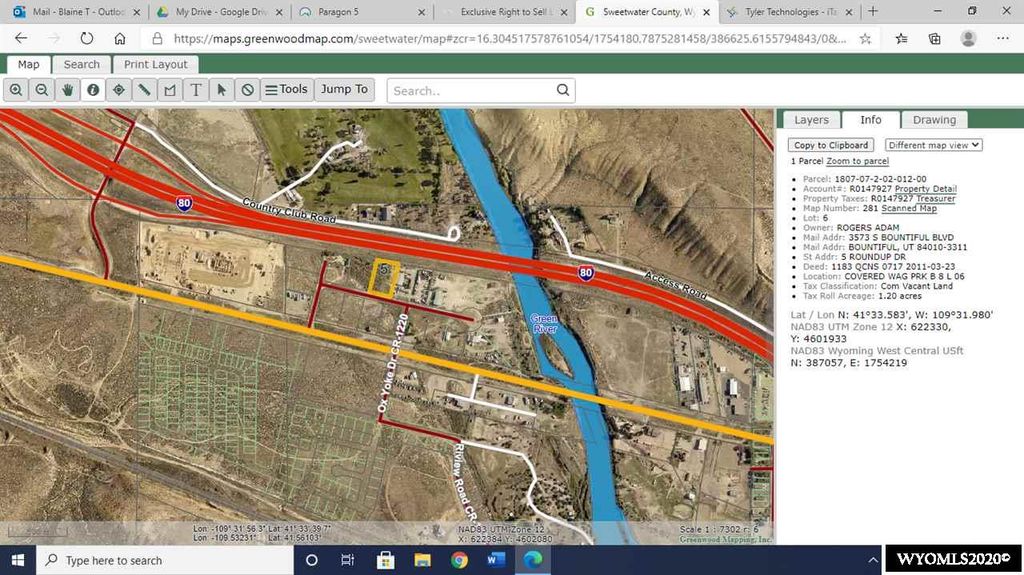Open the Collections icon
The image size is (1024, 575).
[935, 39]
